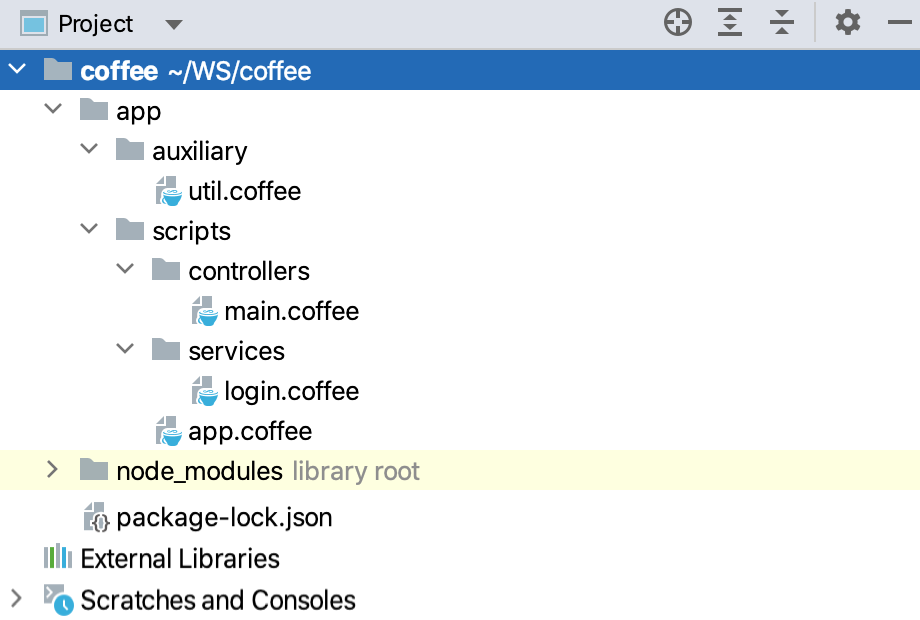Click the Collapse All toolbar icon
The height and width of the screenshot is (620, 920).
tap(781, 21)
